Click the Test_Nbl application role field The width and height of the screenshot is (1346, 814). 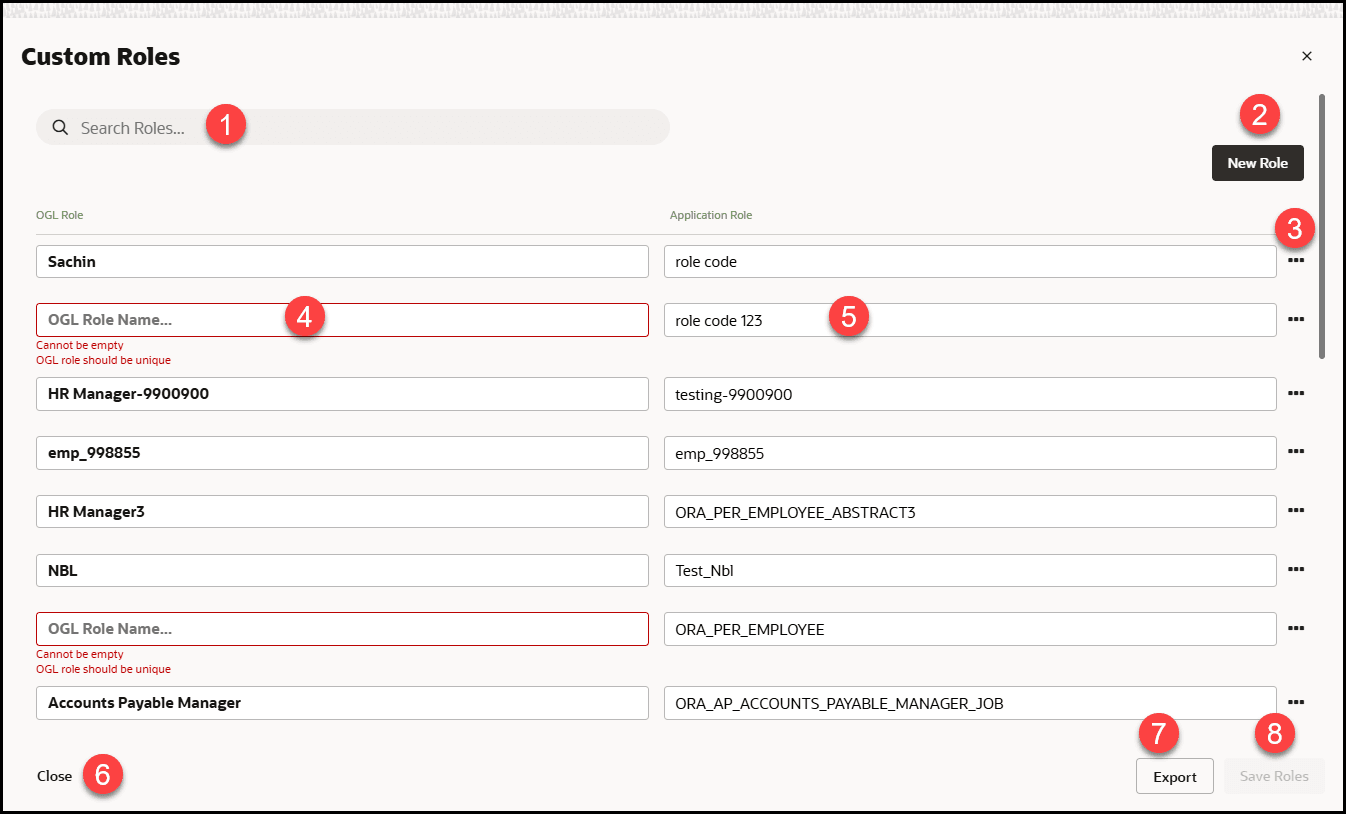pos(969,569)
